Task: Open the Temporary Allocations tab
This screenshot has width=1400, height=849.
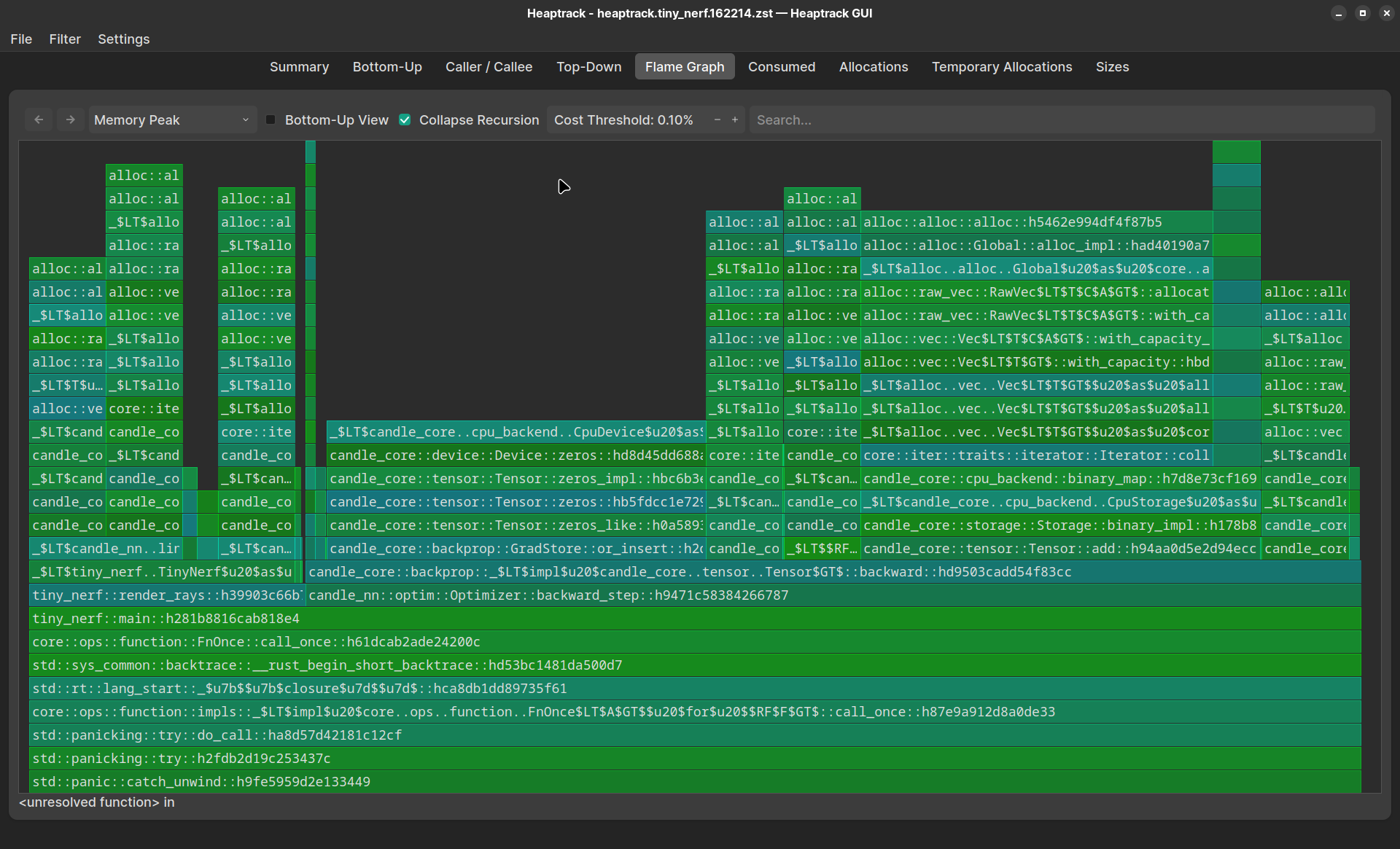Action: click(1002, 66)
